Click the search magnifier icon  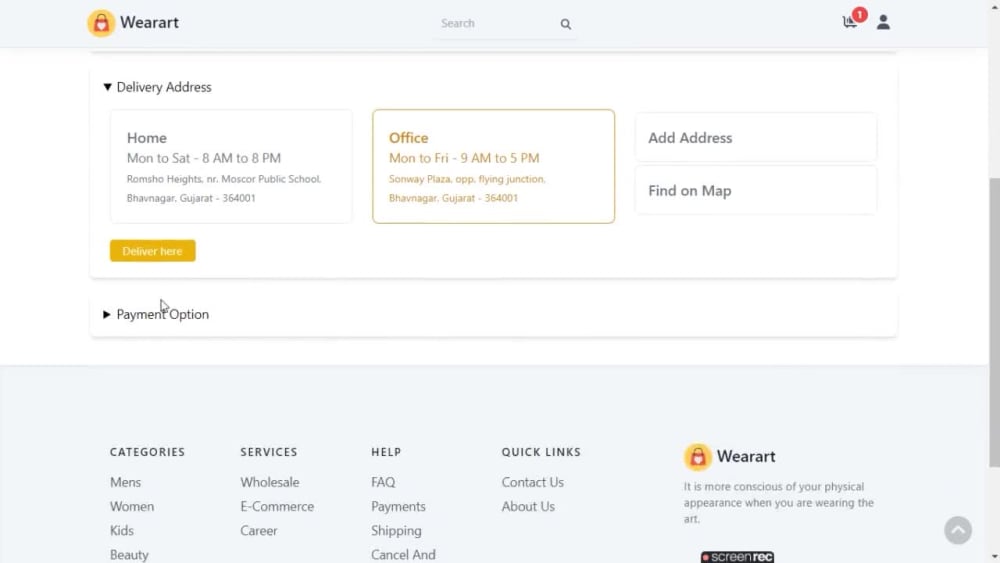pos(566,24)
